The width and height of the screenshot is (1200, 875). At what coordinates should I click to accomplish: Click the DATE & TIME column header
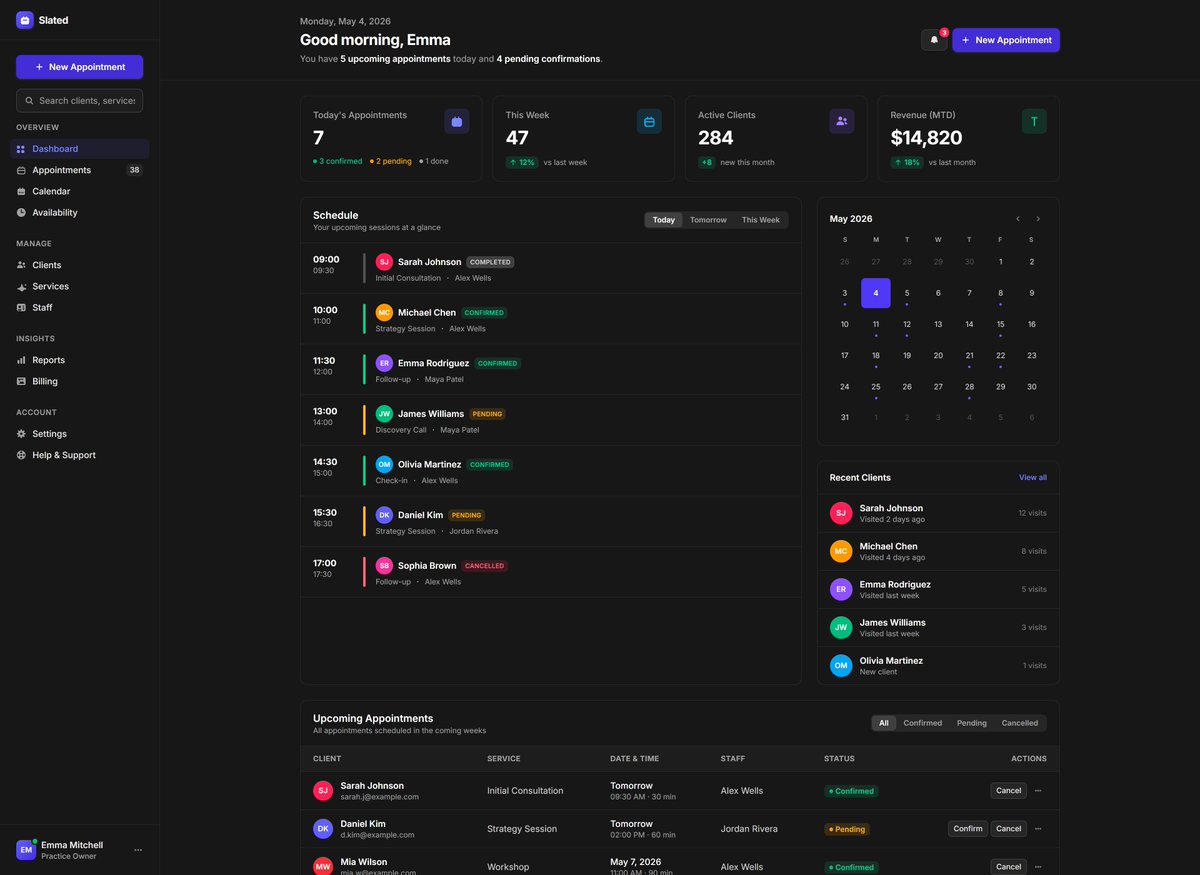635,759
